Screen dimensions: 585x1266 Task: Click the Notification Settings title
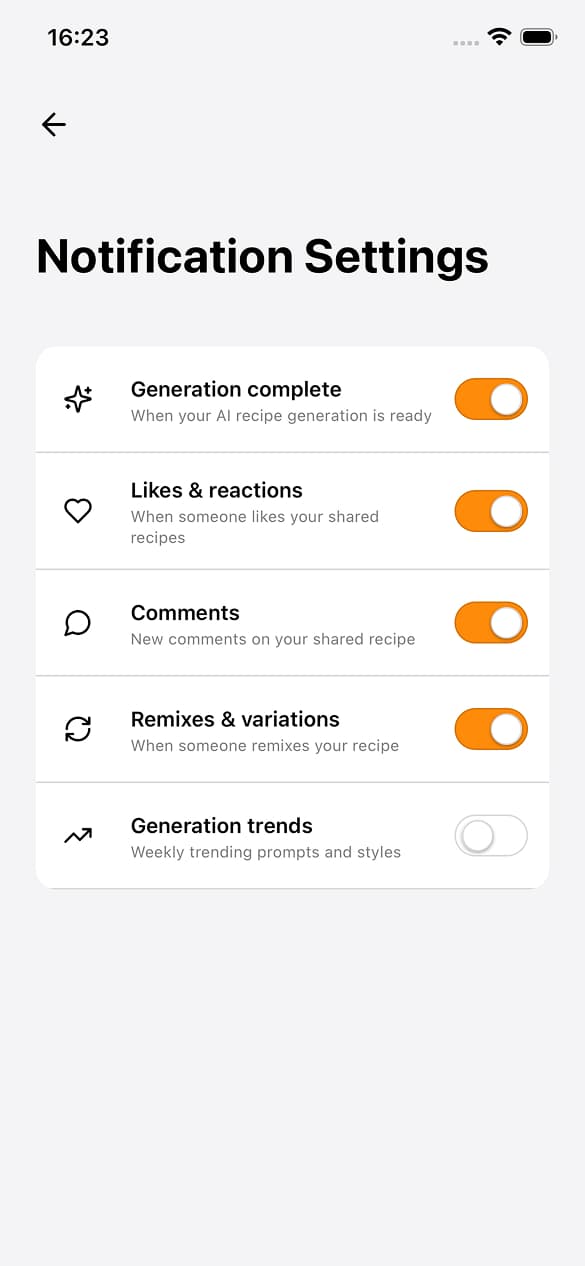point(262,257)
